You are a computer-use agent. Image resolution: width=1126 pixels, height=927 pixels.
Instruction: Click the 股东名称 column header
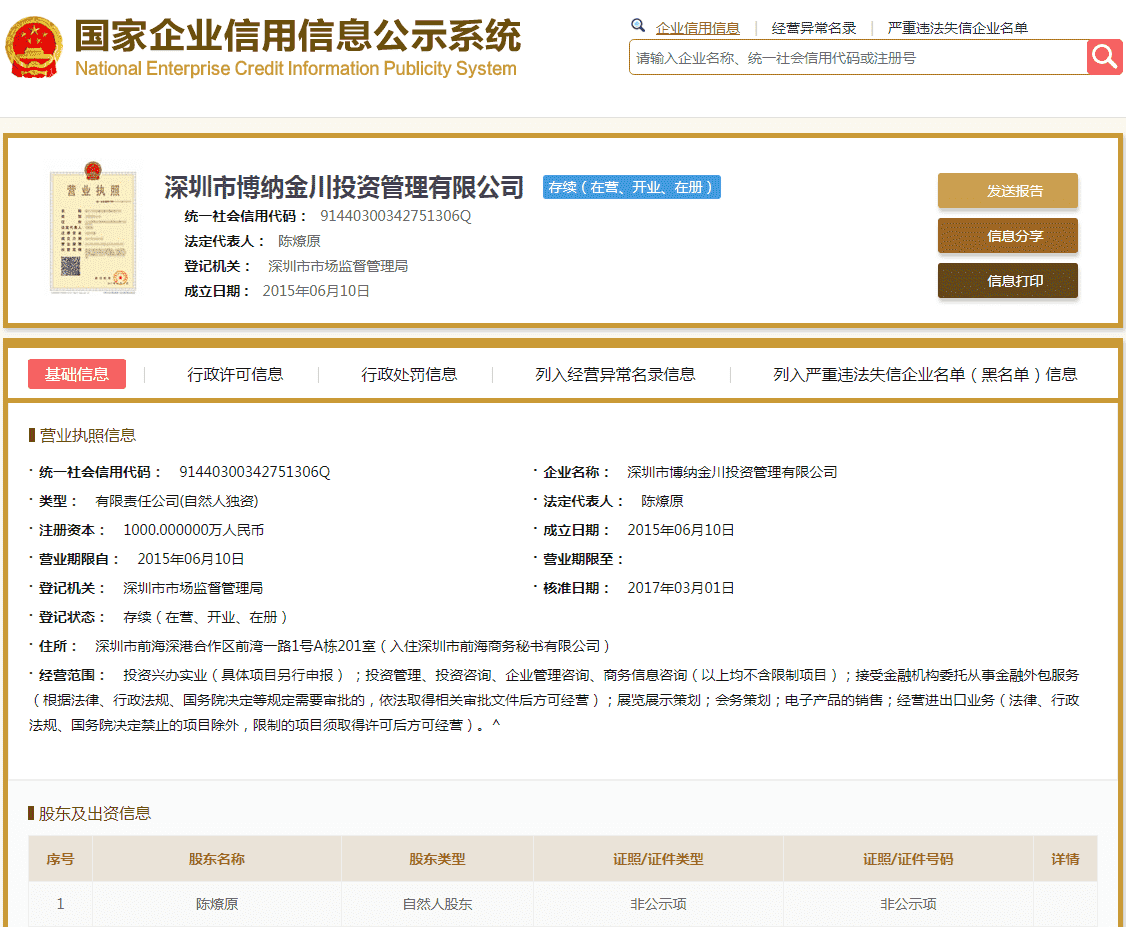[x=216, y=859]
